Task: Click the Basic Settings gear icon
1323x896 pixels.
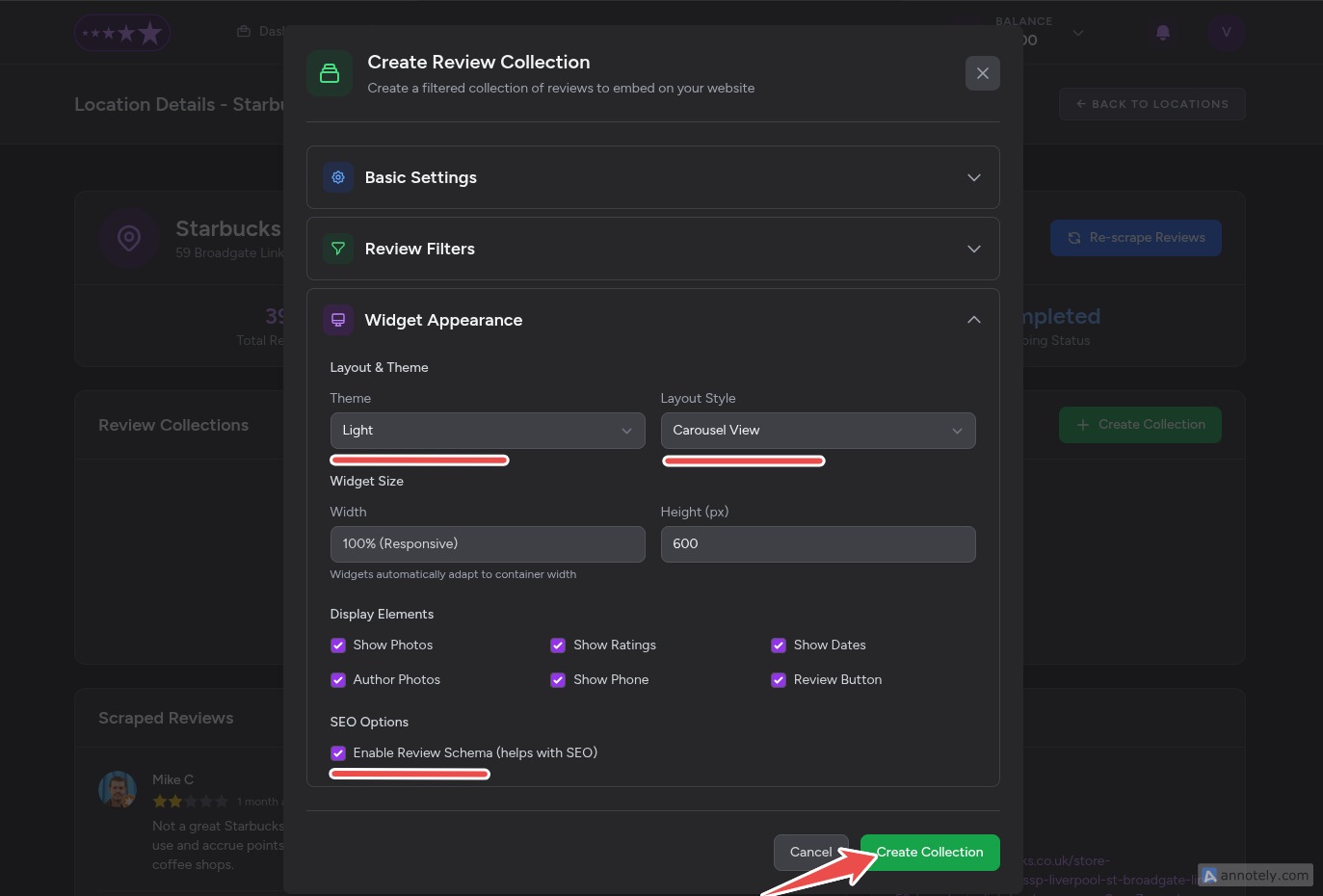Action: (x=338, y=177)
